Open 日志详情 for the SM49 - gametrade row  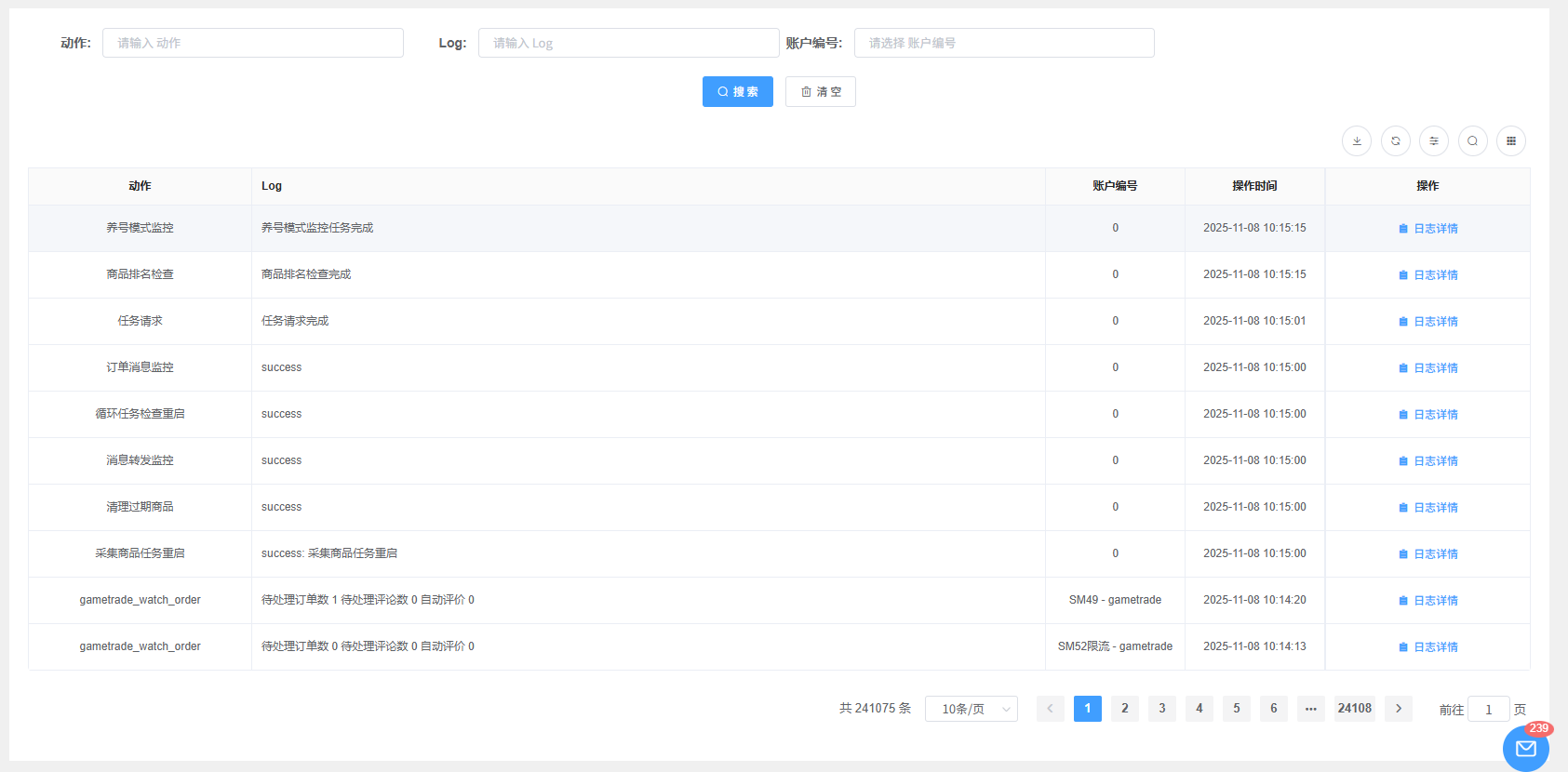pos(1427,601)
